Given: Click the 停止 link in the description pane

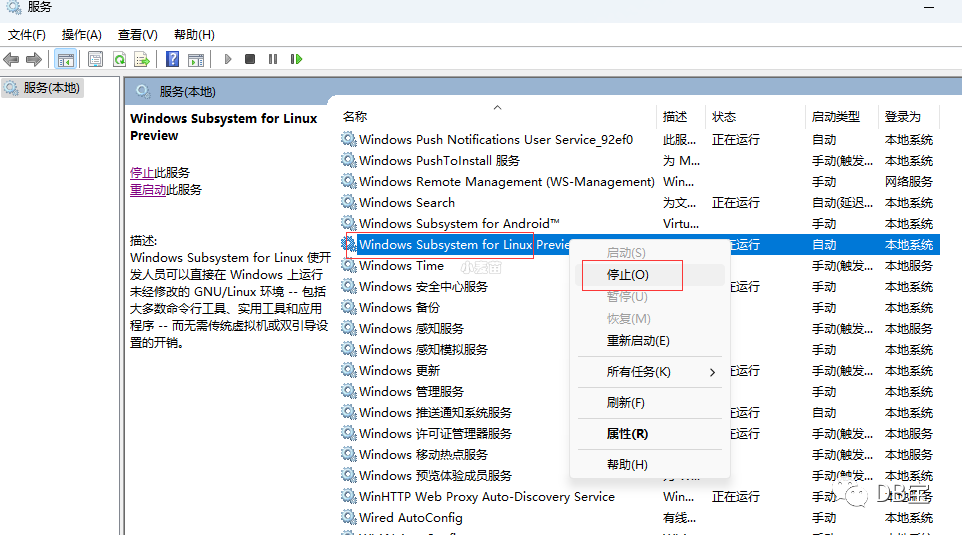Looking at the screenshot, I should 142,173.
